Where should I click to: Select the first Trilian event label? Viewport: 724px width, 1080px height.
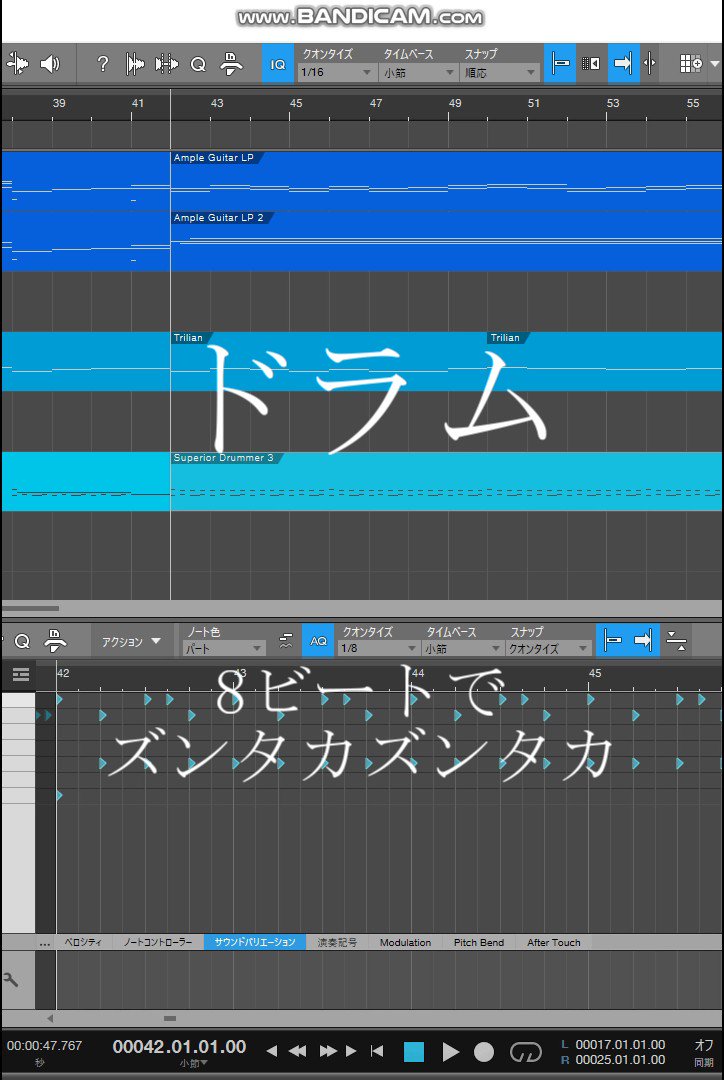(x=189, y=338)
